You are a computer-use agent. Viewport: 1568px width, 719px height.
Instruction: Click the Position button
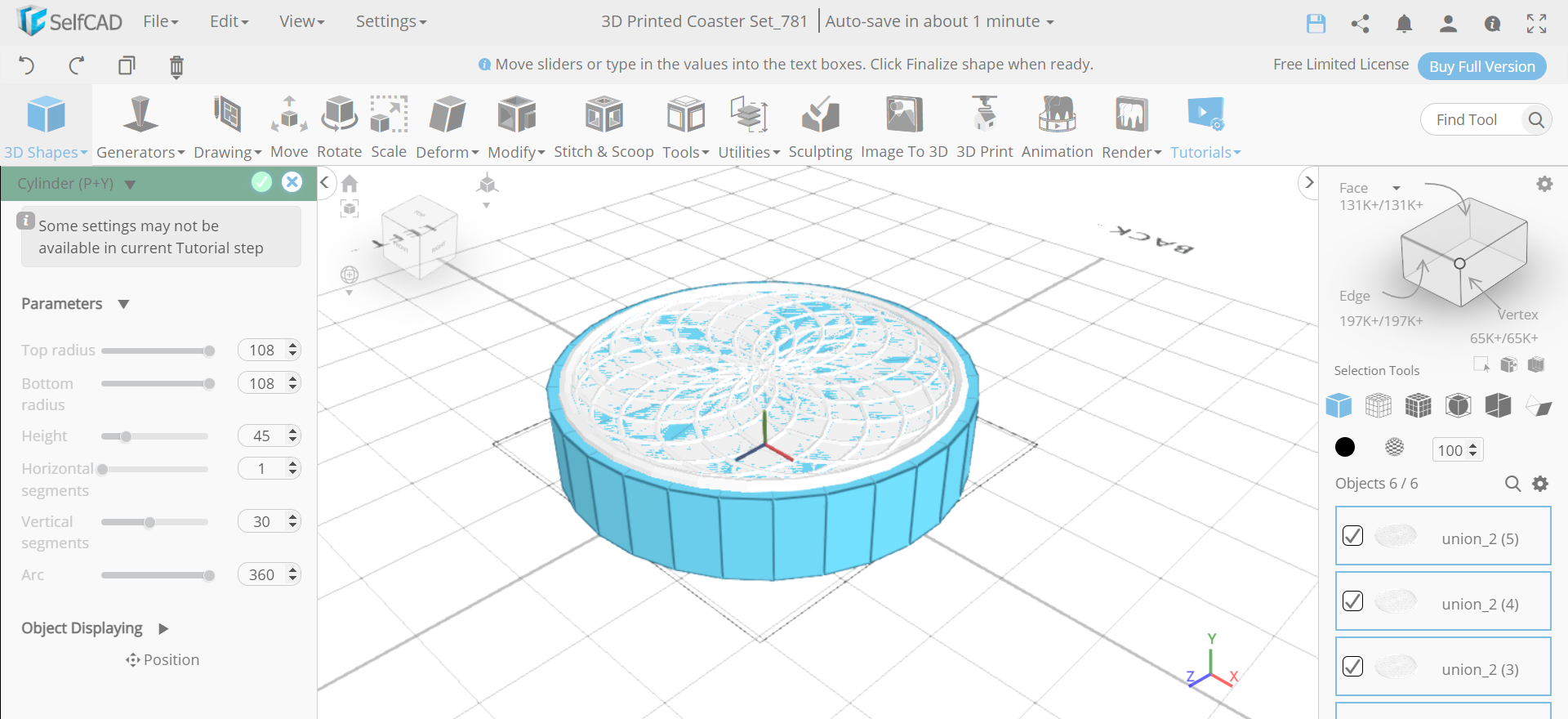pyautogui.click(x=163, y=660)
